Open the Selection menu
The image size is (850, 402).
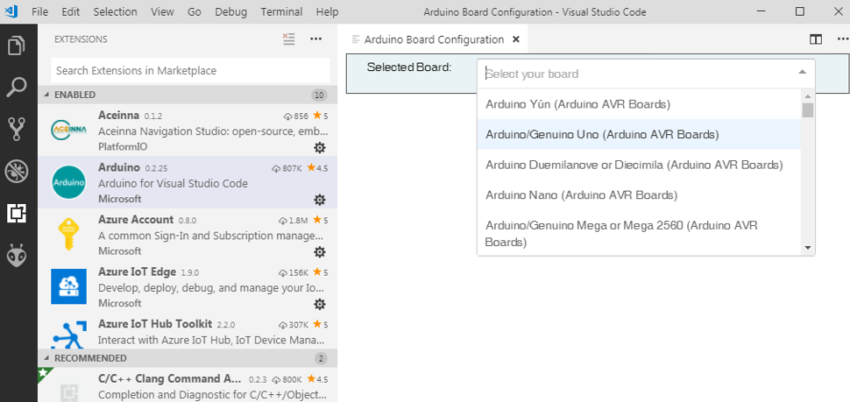pos(115,11)
